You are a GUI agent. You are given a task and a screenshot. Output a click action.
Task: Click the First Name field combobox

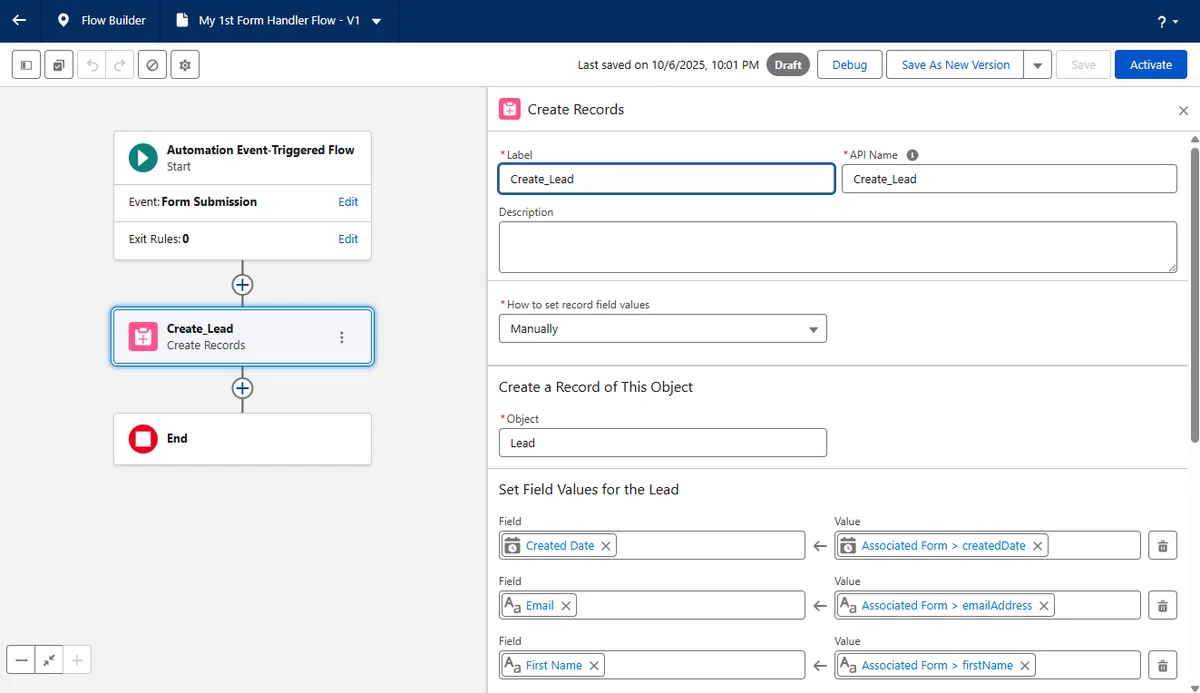point(652,666)
